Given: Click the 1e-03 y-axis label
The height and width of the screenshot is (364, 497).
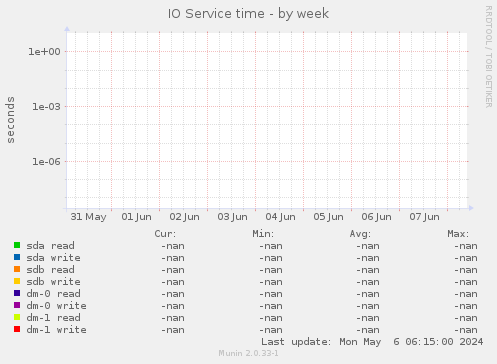Looking at the screenshot, I should pos(46,107).
